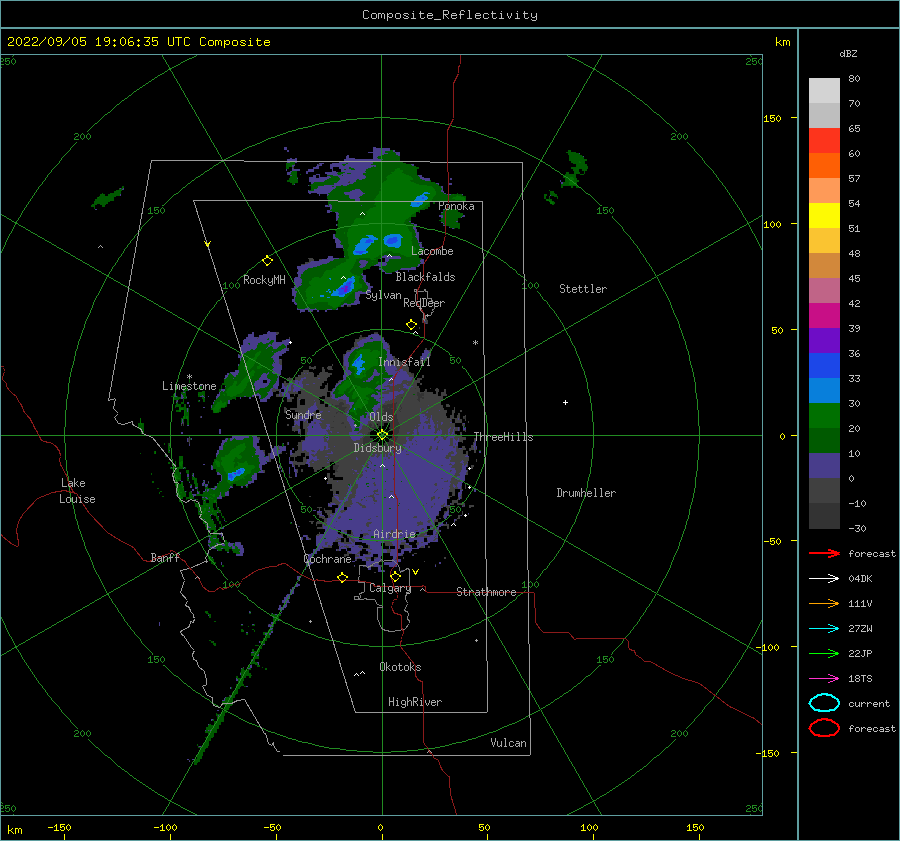The image size is (900, 841).
Task: Click the white plus marker east of ThreeHills
Action: coord(565,402)
